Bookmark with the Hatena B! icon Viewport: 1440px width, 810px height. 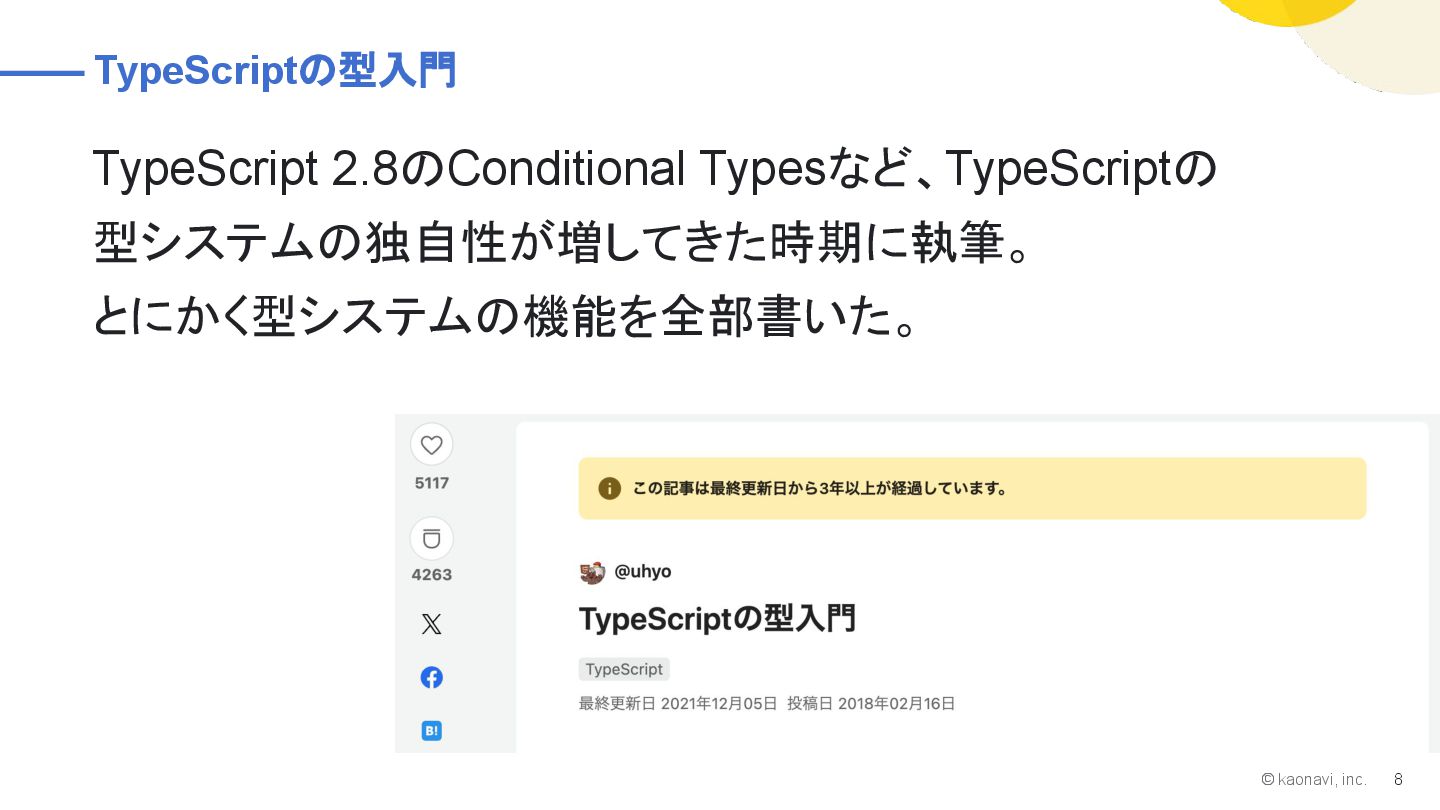click(x=431, y=731)
